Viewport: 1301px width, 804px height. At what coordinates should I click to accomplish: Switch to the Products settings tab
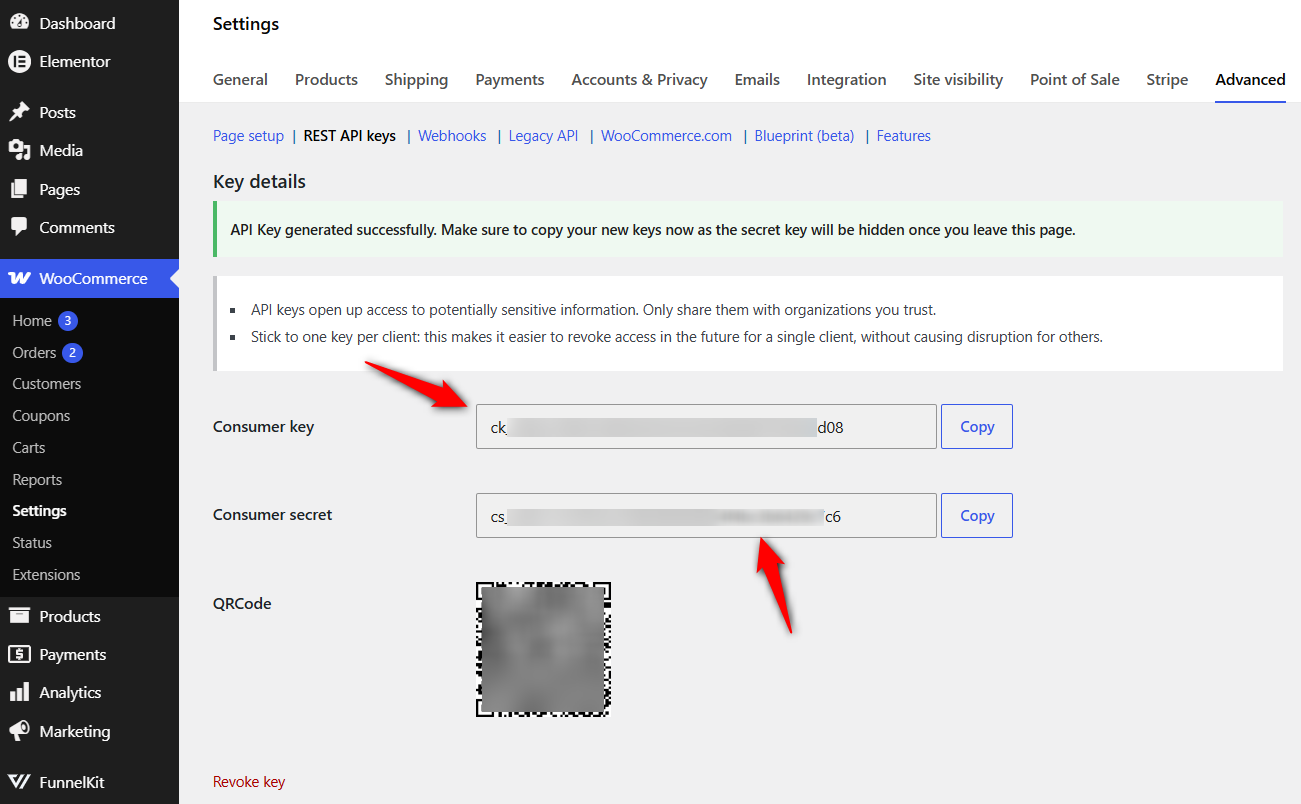point(326,79)
